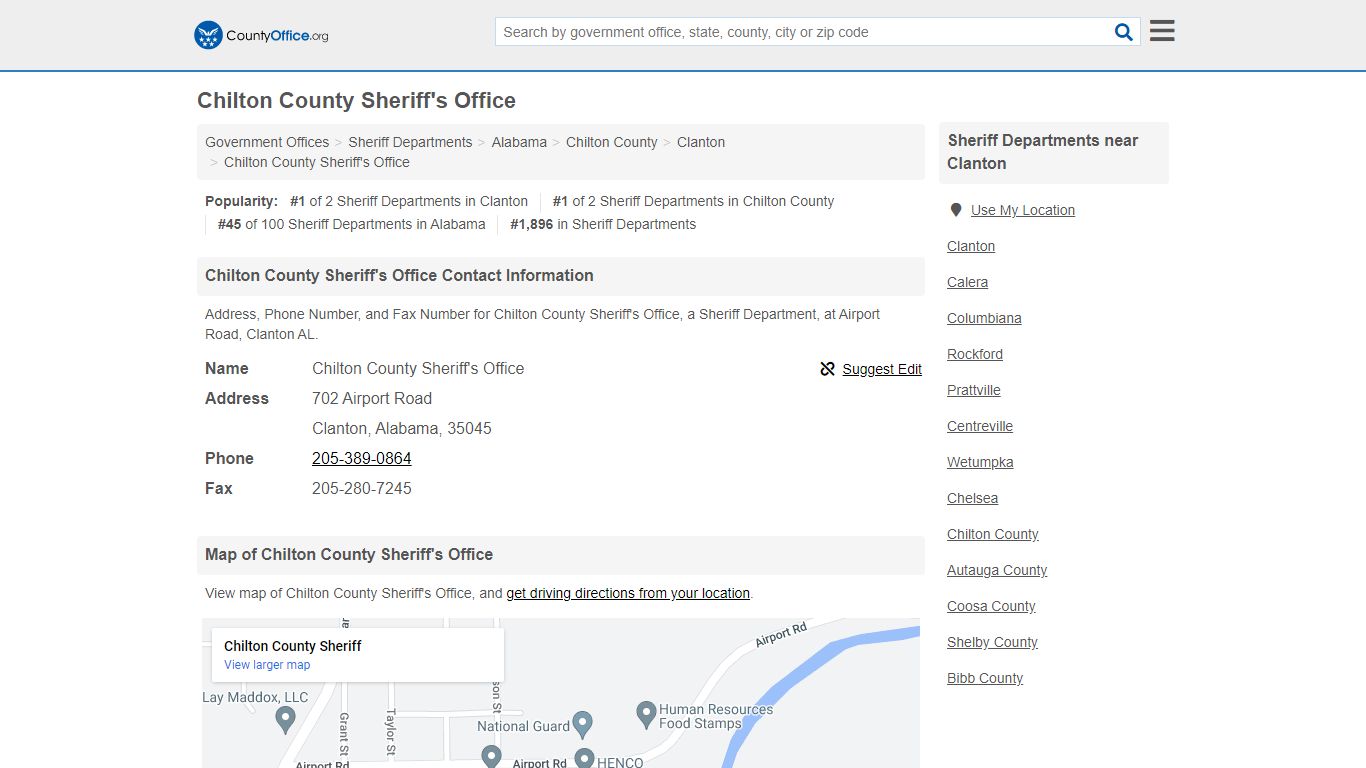The image size is (1366, 768).
Task: Open Coosa County link
Action: [x=992, y=606]
